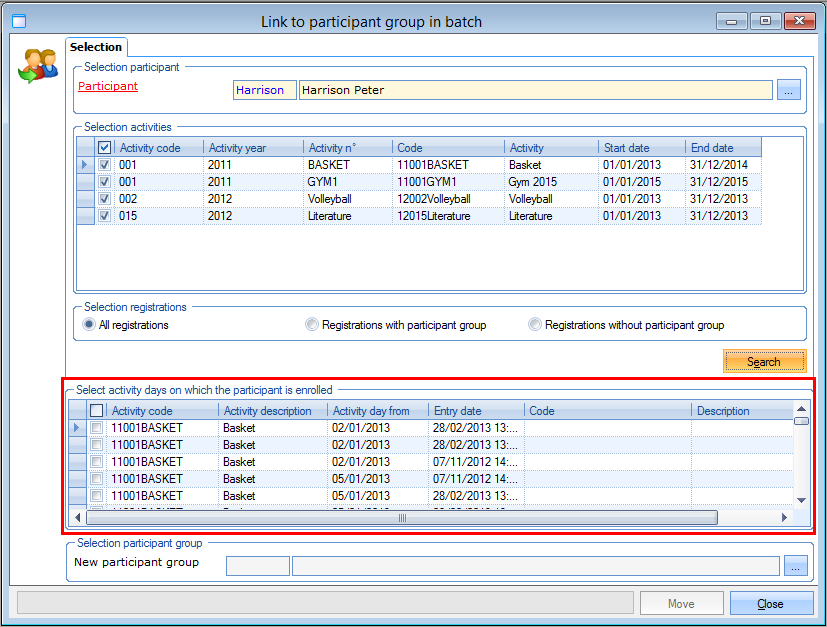Image resolution: width=827 pixels, height=627 pixels.
Task: Select Registrations without participant group option
Action: [x=535, y=325]
